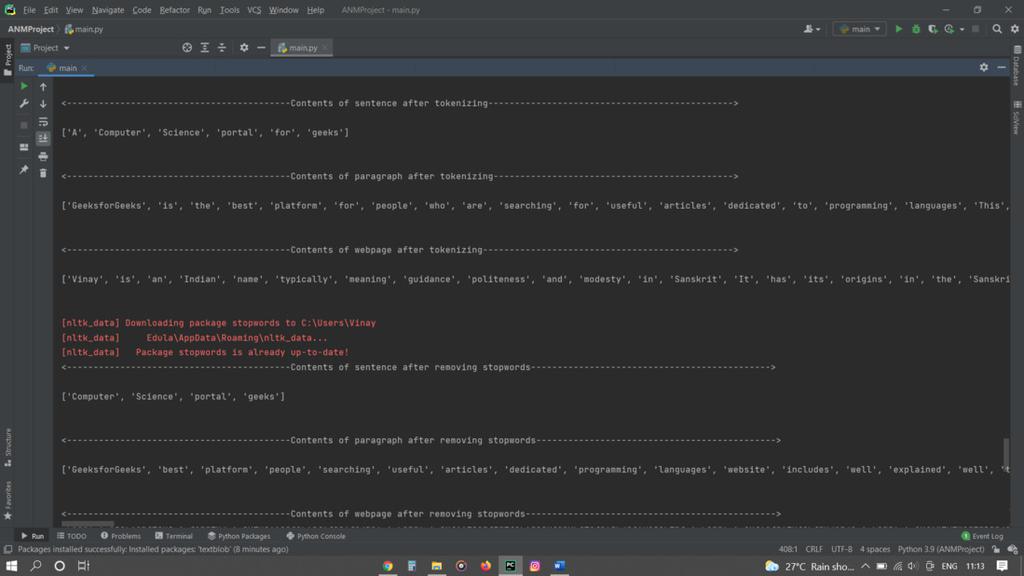Click the console vertical scrollbar thumb
Screen dimensions: 1024x576
[1005, 452]
